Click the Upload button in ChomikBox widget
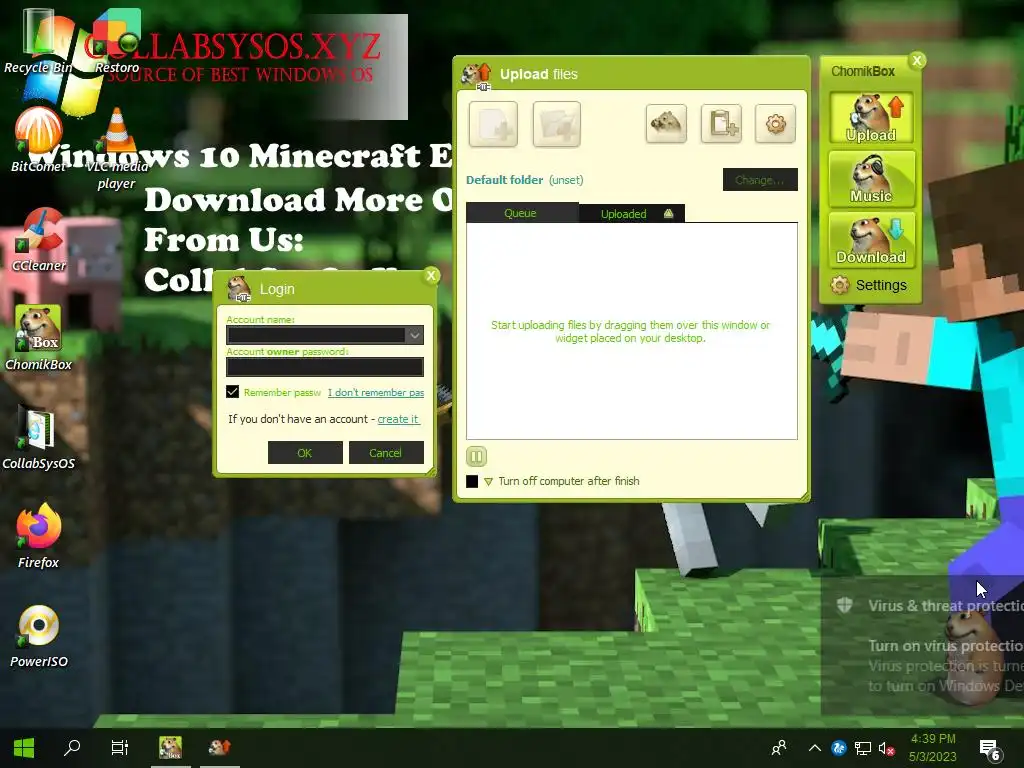The image size is (1024, 768). 871,118
